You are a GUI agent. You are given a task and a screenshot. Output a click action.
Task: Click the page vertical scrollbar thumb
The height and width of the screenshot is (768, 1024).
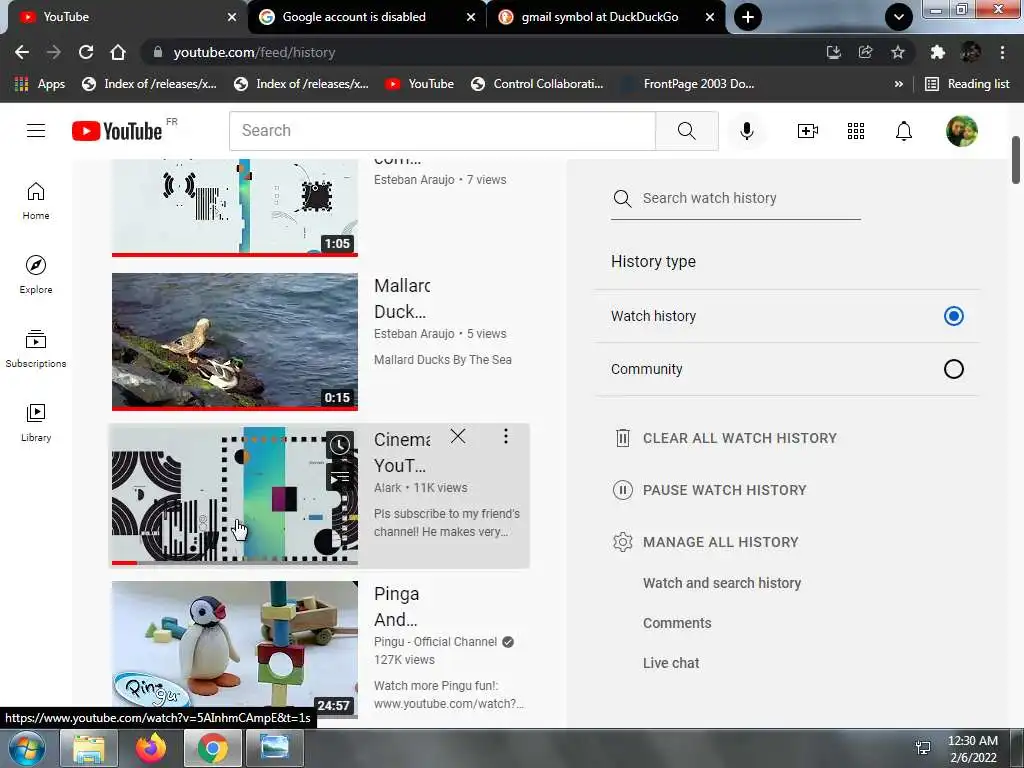pyautogui.click(x=1016, y=160)
